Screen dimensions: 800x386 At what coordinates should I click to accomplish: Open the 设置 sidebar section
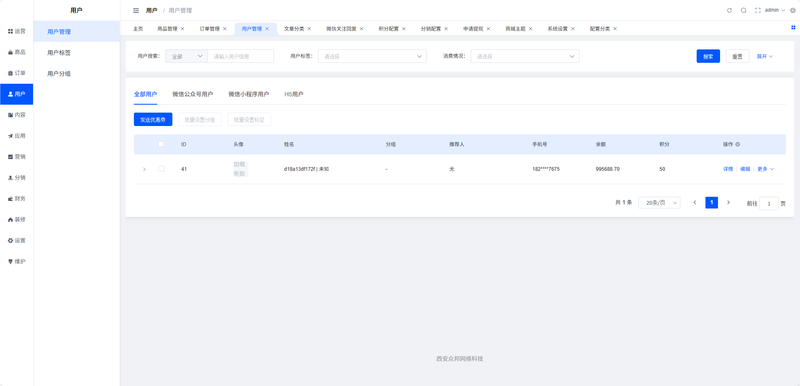(x=16, y=240)
